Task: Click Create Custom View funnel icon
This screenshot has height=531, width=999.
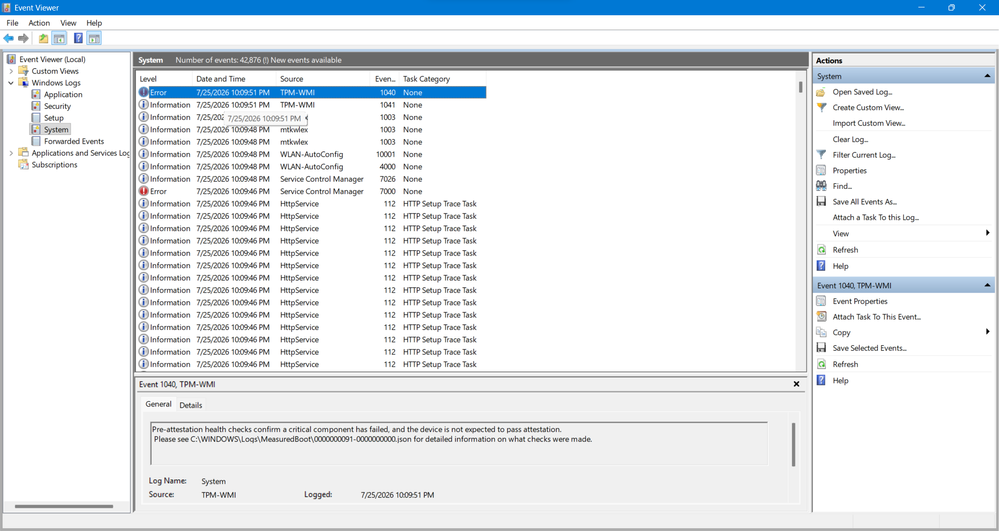Action: [821, 108]
